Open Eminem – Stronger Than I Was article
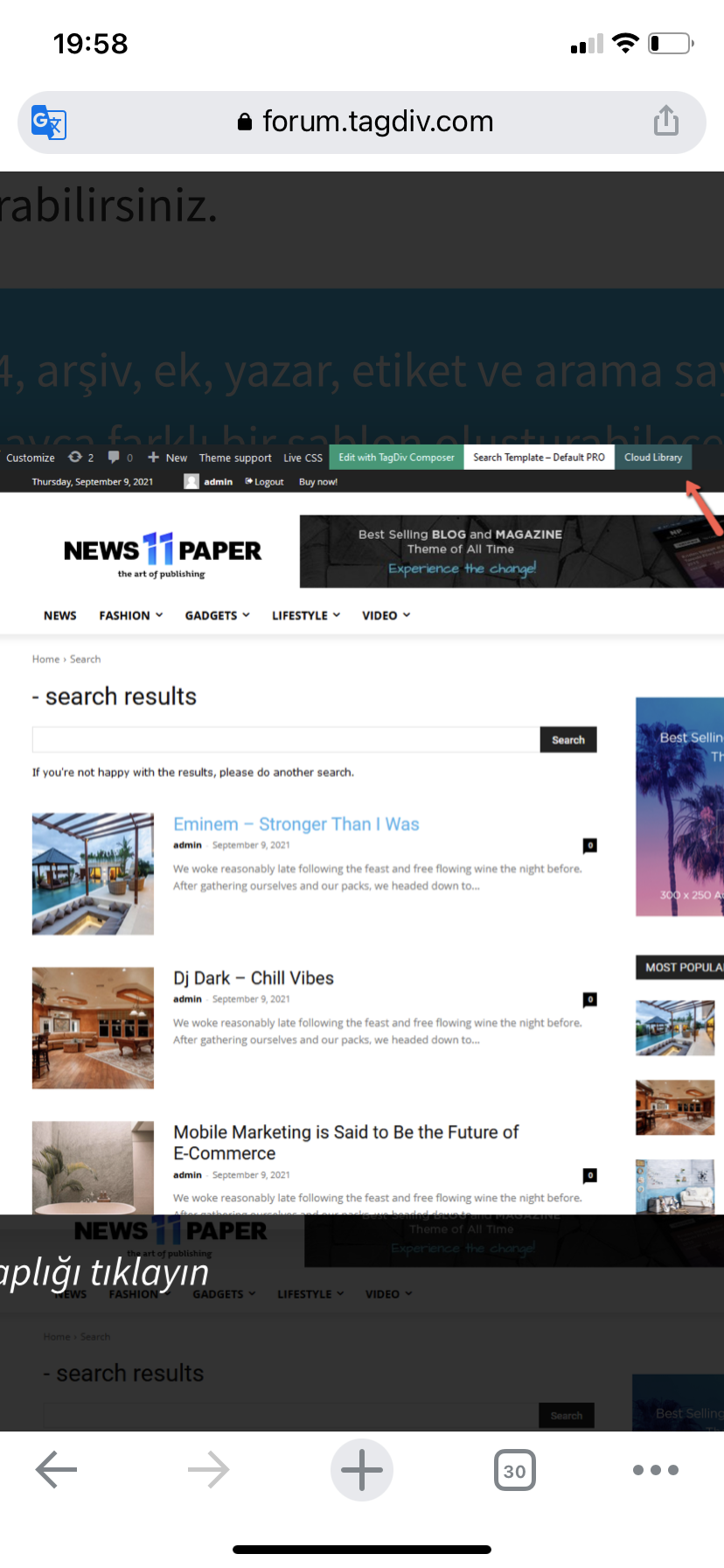Viewport: 724px width, 1568px height. [296, 824]
